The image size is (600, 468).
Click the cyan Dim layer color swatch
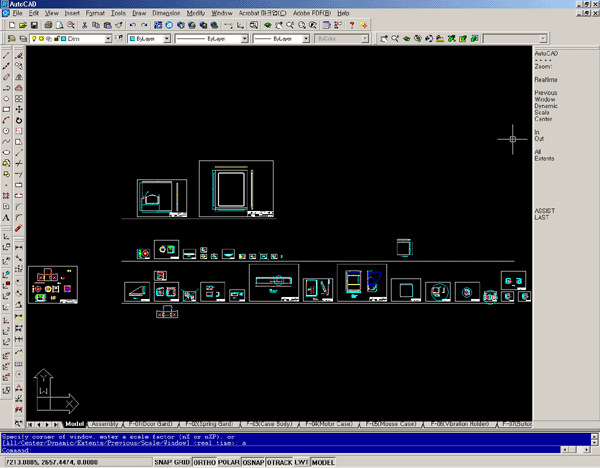click(64, 39)
